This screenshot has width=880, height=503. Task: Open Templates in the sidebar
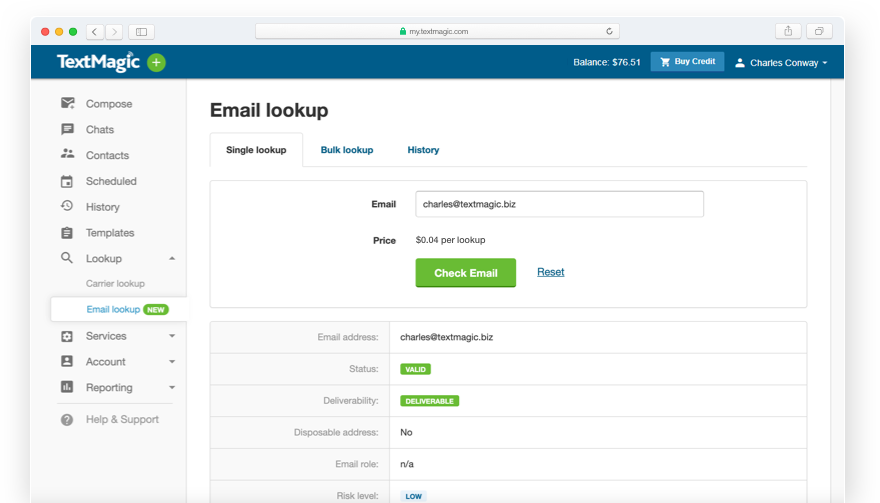pyautogui.click(x=110, y=233)
